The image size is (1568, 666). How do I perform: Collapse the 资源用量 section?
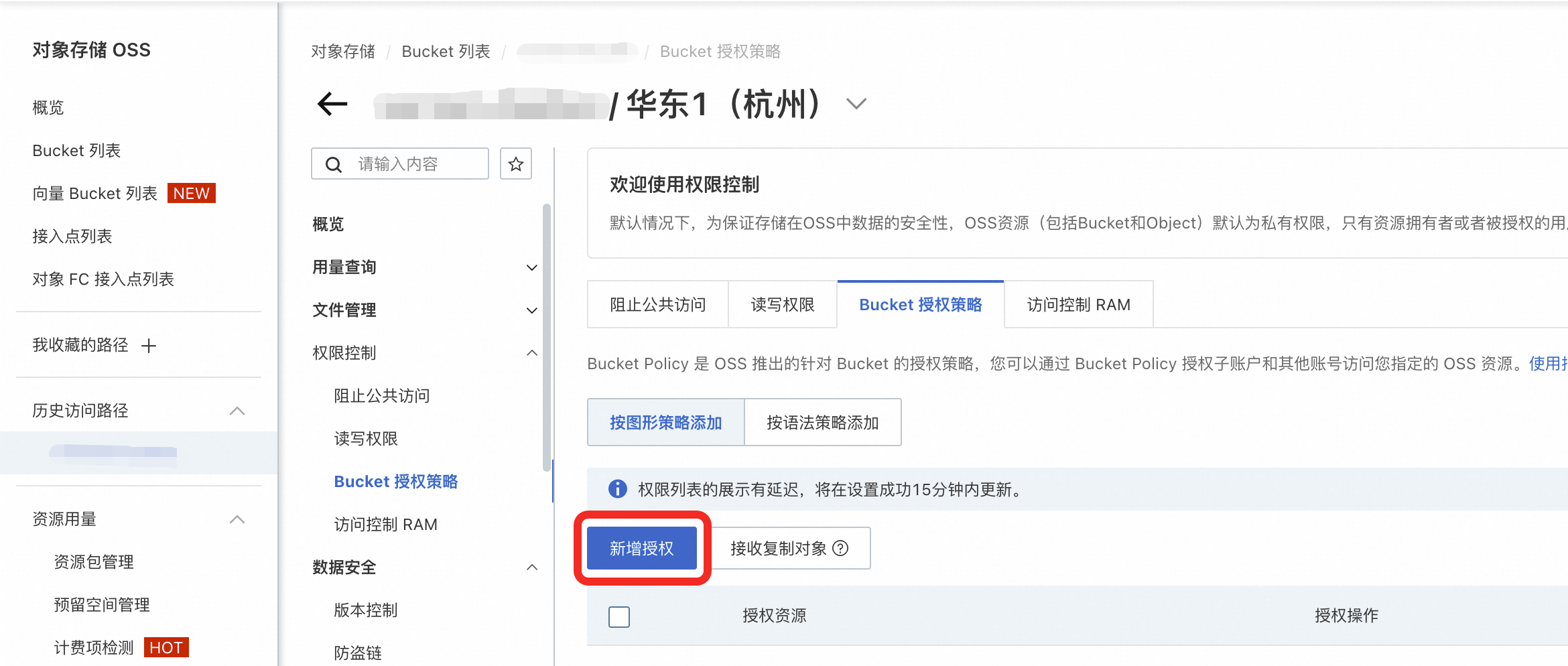pyautogui.click(x=237, y=519)
